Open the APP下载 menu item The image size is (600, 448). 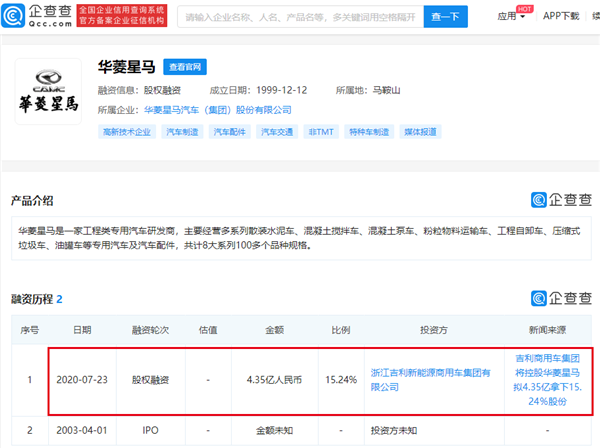[561, 16]
